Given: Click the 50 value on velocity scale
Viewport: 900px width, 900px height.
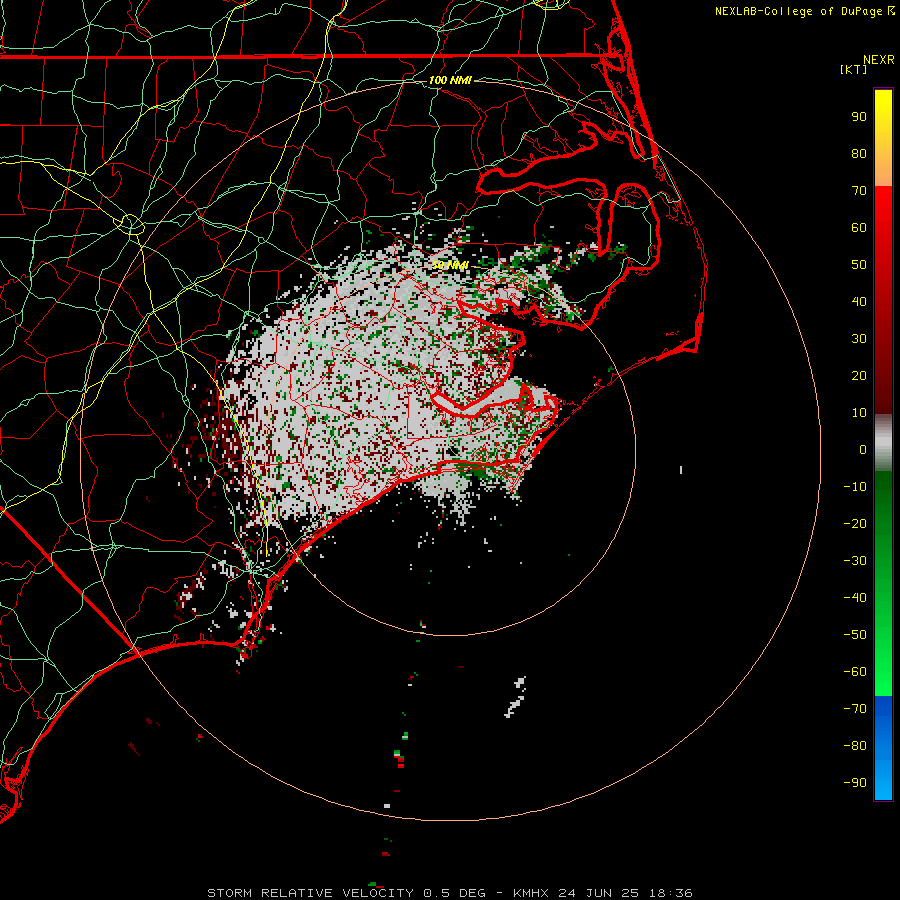Looking at the screenshot, I should click(859, 265).
